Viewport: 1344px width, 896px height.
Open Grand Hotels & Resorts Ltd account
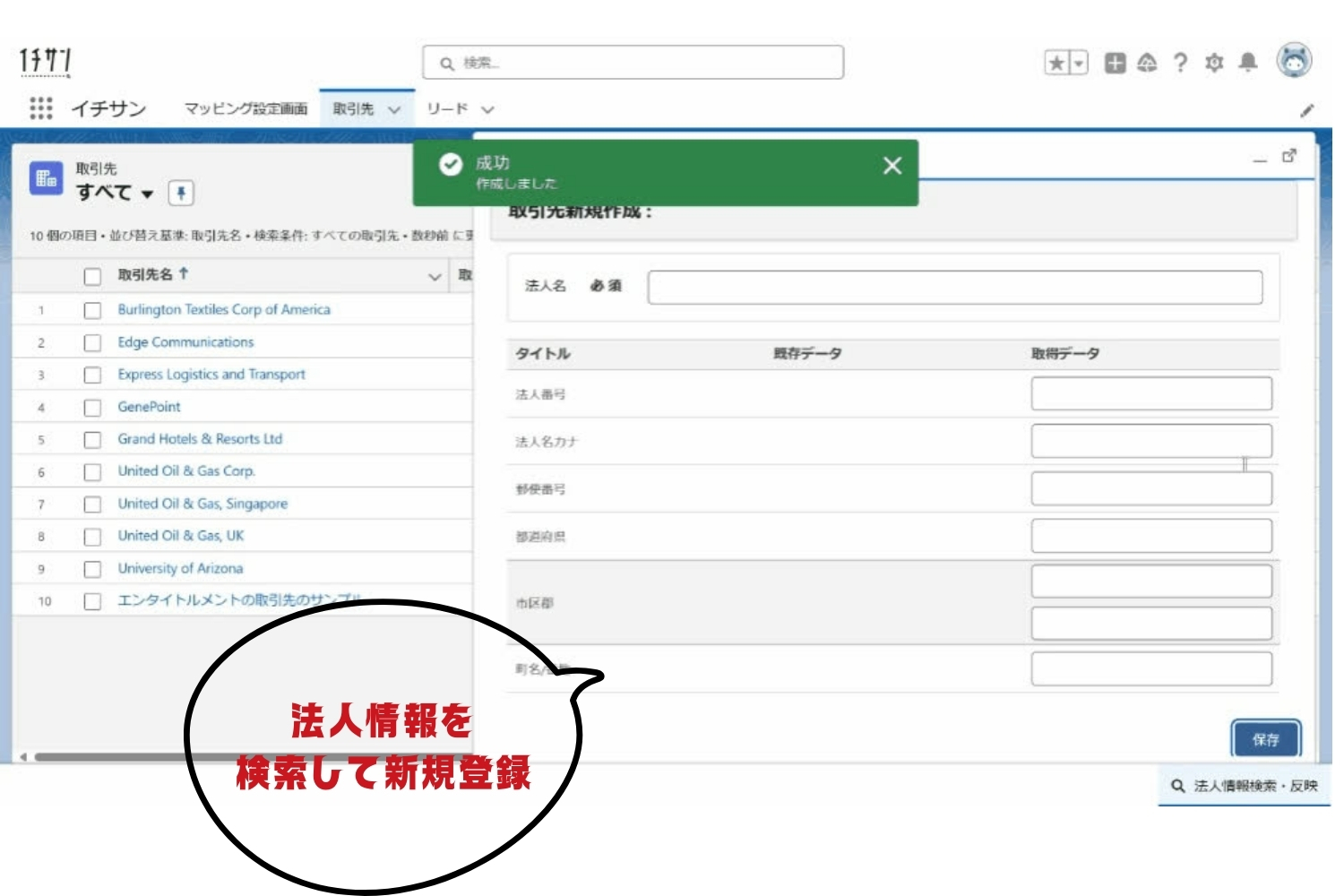pos(200,439)
